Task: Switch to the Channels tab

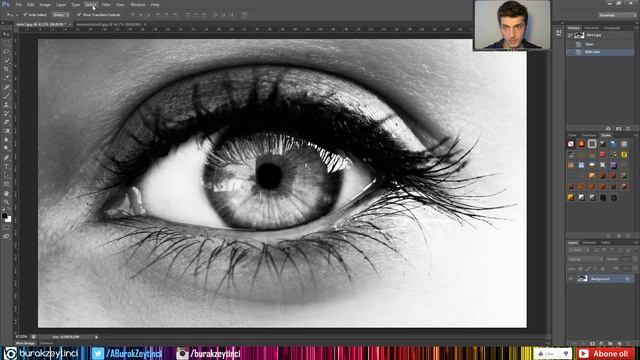Action: (x=589, y=242)
